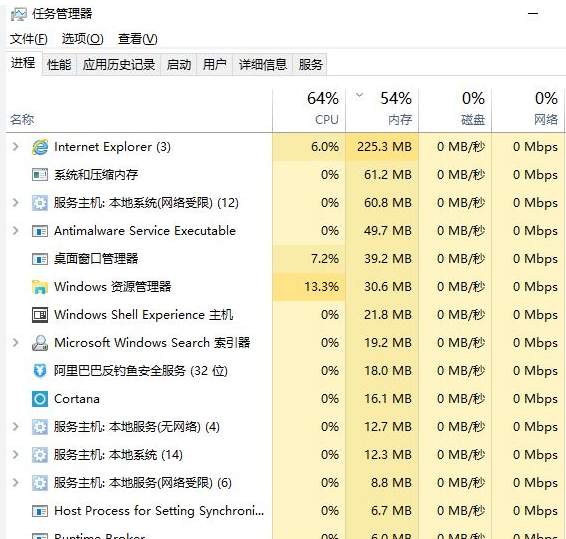566x539 pixels.
Task: Expand the Internet Explorer (3) process group
Action: point(16,147)
